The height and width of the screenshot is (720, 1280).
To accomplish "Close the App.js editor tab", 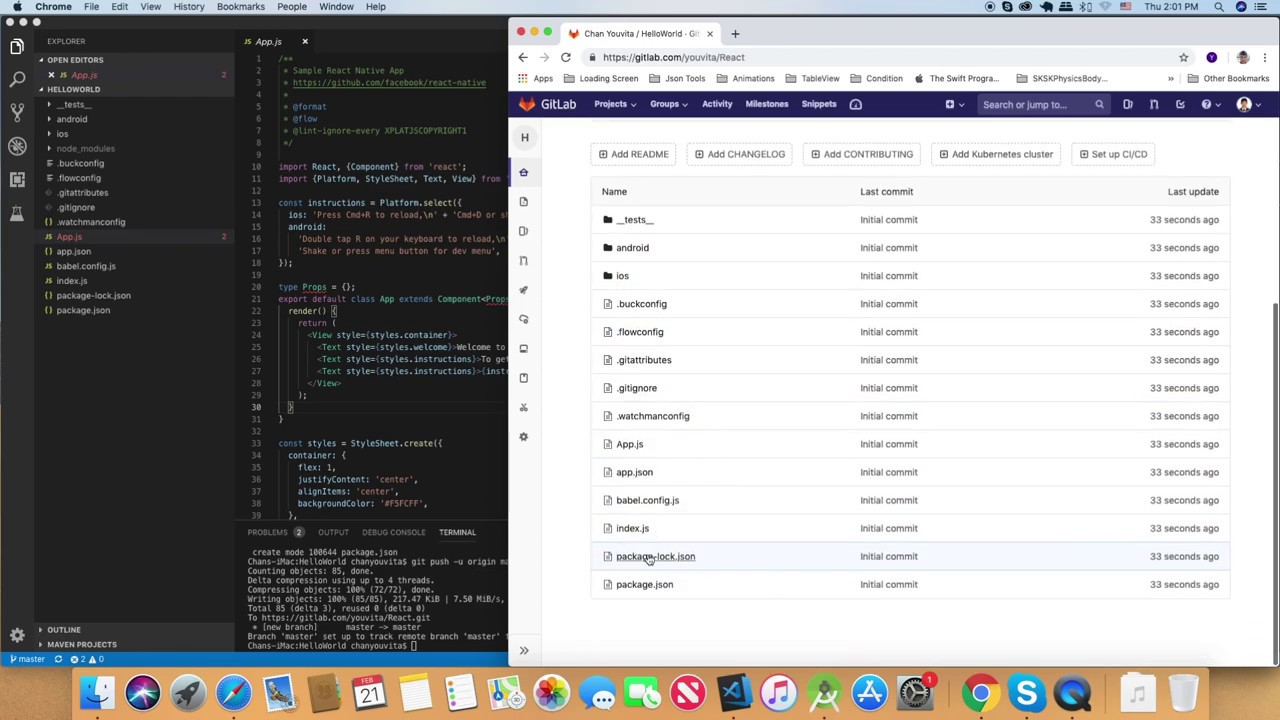I will point(305,42).
